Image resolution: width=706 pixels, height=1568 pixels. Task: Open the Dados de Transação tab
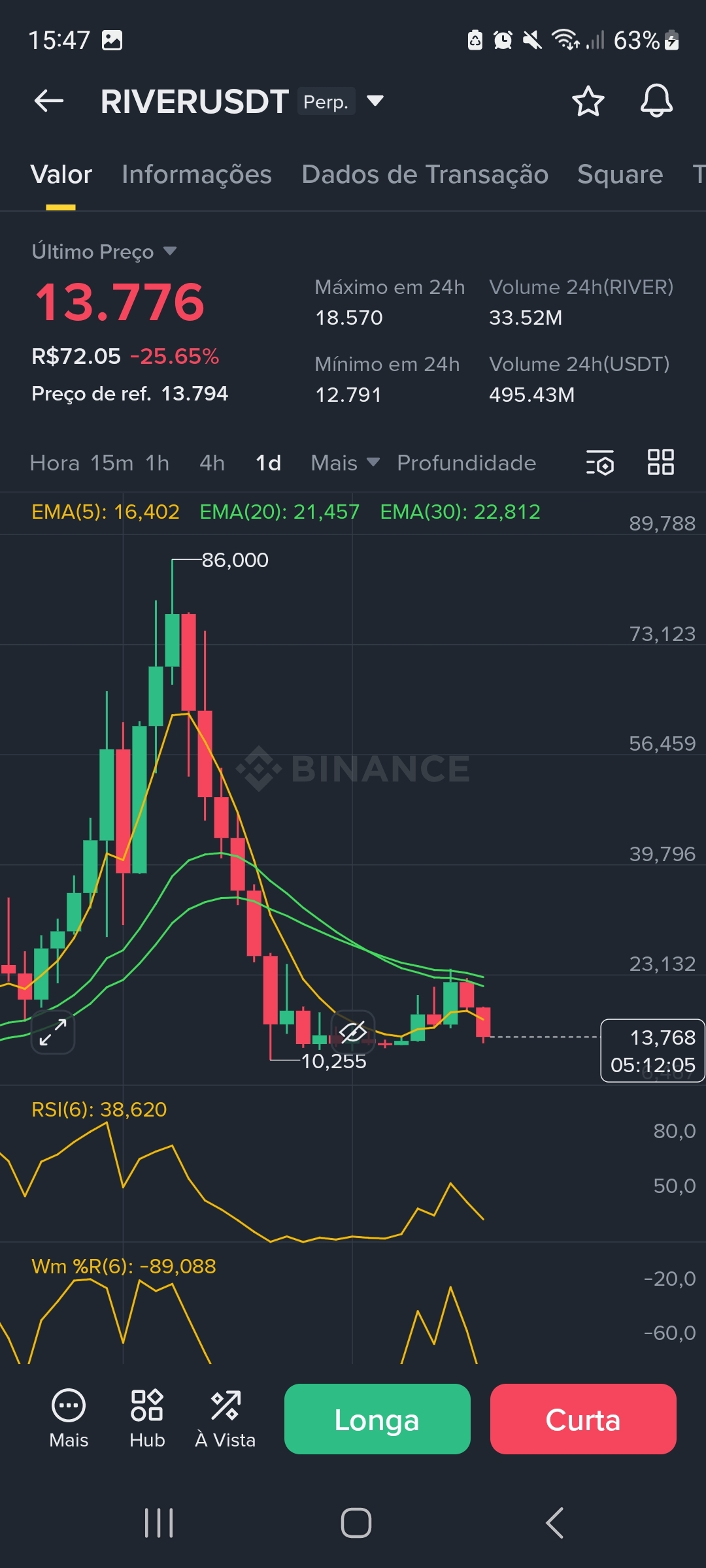pos(425,174)
